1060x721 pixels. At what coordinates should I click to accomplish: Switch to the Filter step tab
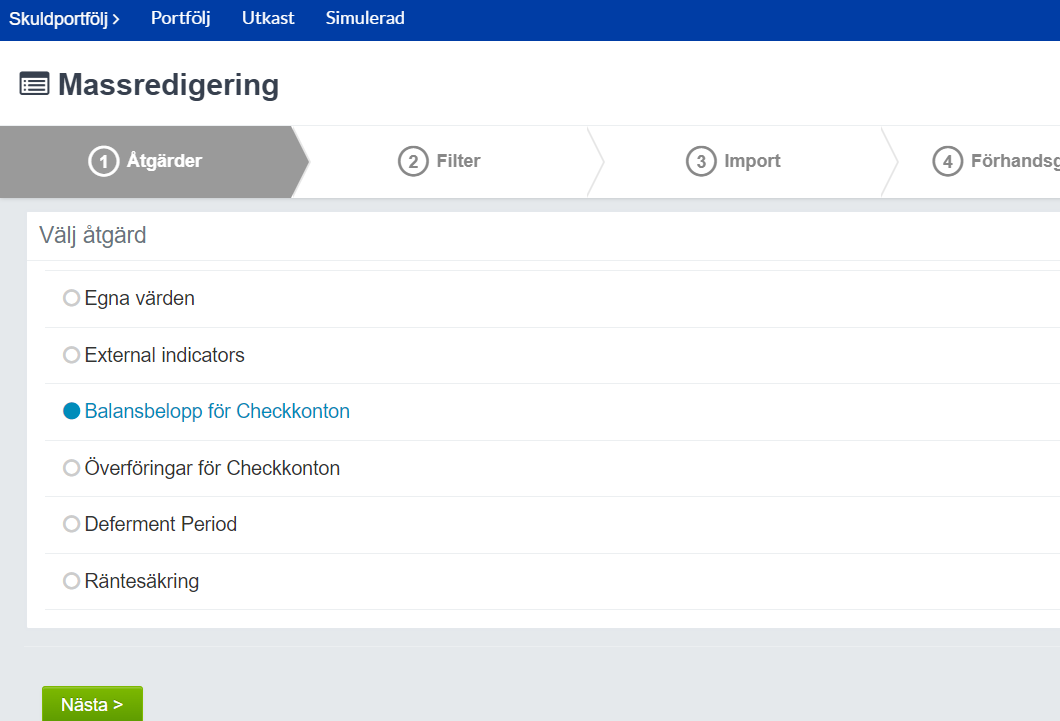[x=458, y=161]
